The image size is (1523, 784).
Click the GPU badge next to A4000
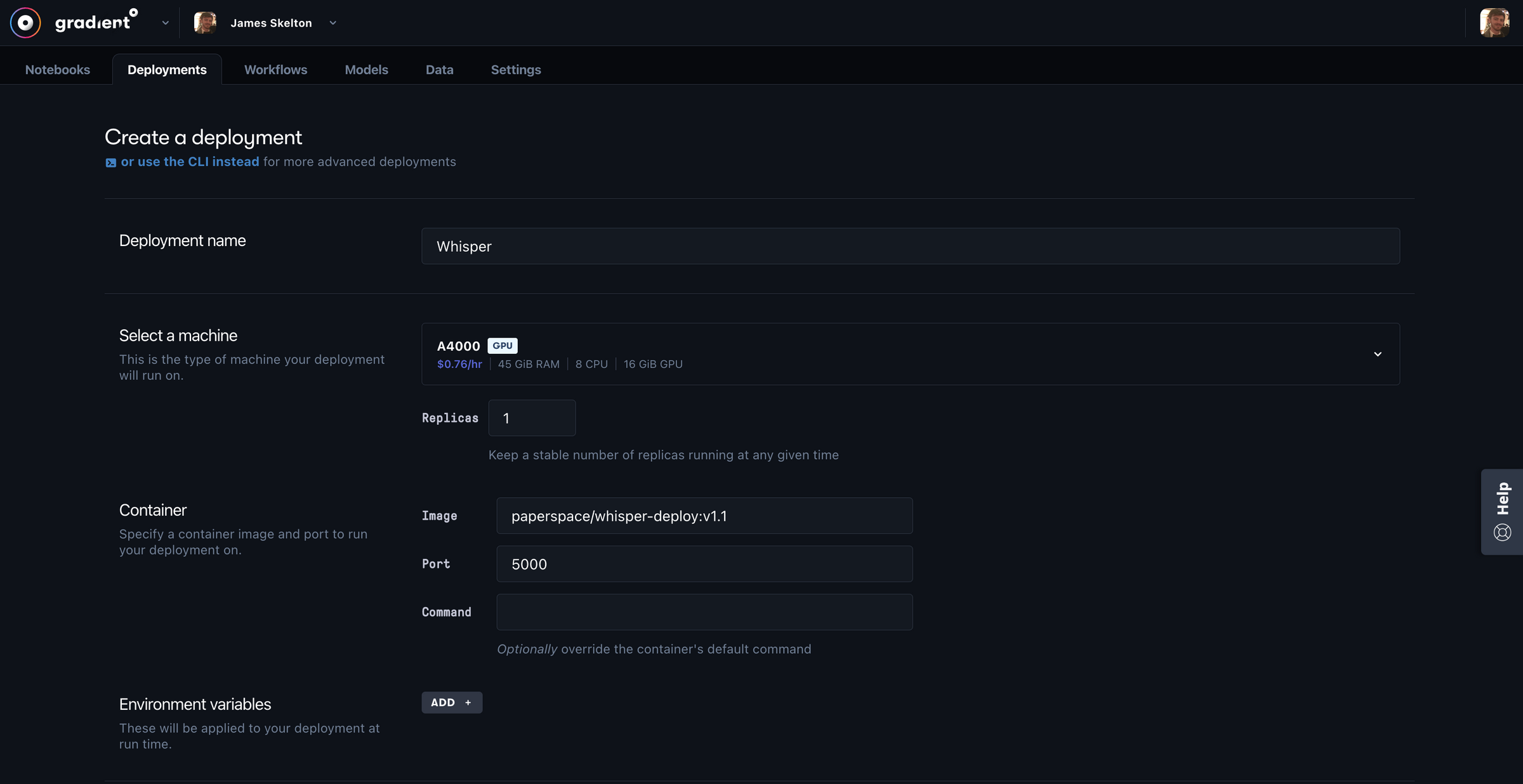[501, 346]
